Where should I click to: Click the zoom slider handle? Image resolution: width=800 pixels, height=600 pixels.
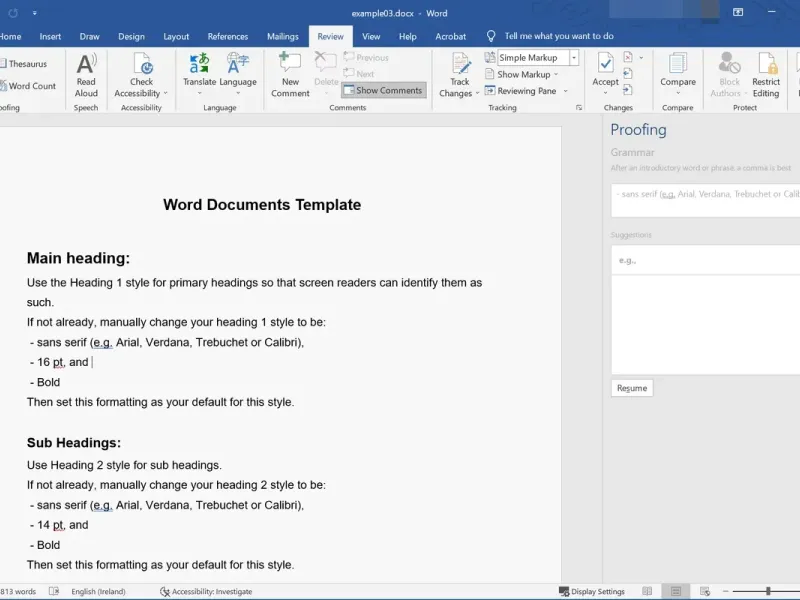point(768,591)
